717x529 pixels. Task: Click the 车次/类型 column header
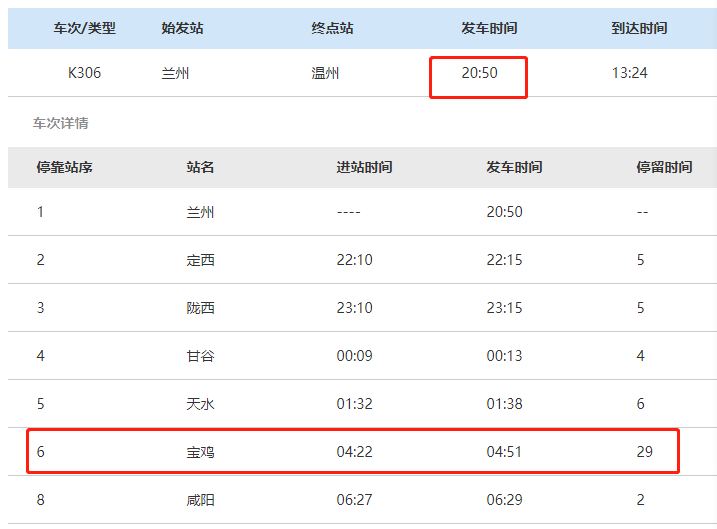[x=85, y=28]
